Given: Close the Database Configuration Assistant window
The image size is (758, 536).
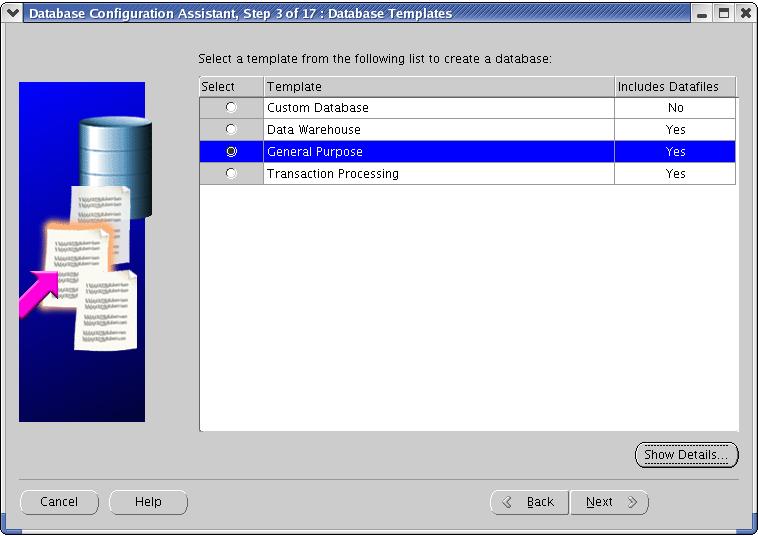Looking at the screenshot, I should 745,13.
